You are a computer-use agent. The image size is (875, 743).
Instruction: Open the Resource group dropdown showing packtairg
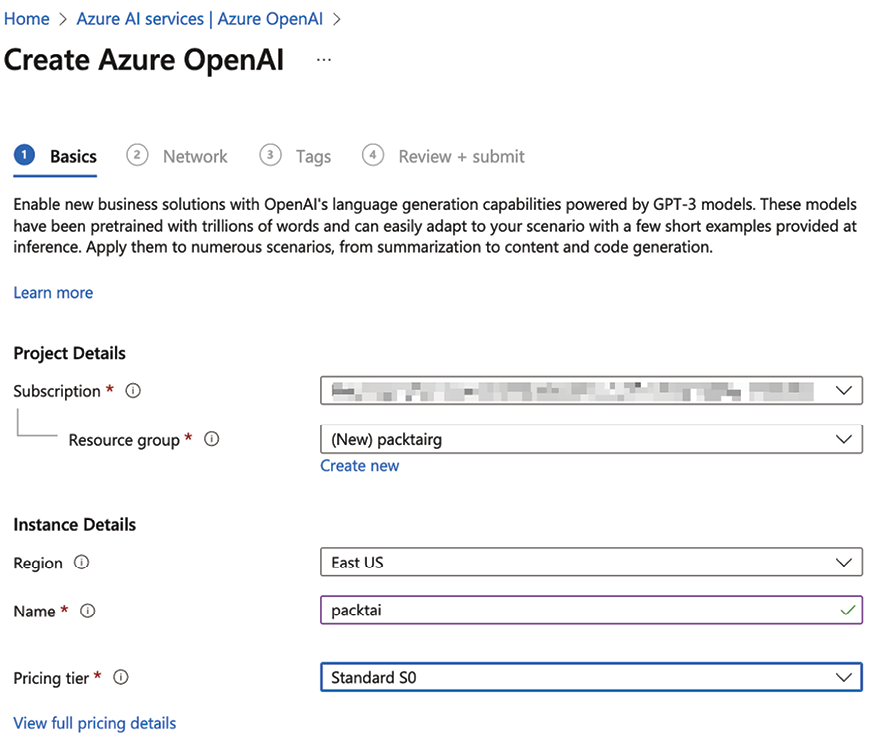point(592,439)
